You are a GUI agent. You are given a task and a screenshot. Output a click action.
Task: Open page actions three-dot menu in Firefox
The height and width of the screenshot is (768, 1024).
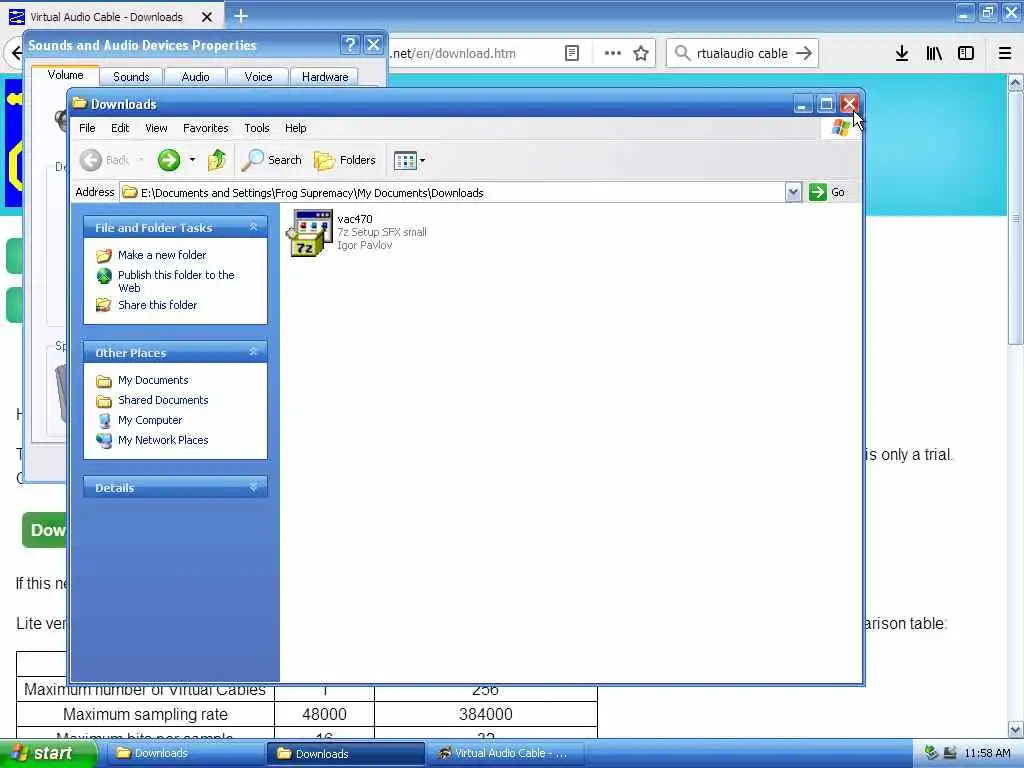click(612, 54)
